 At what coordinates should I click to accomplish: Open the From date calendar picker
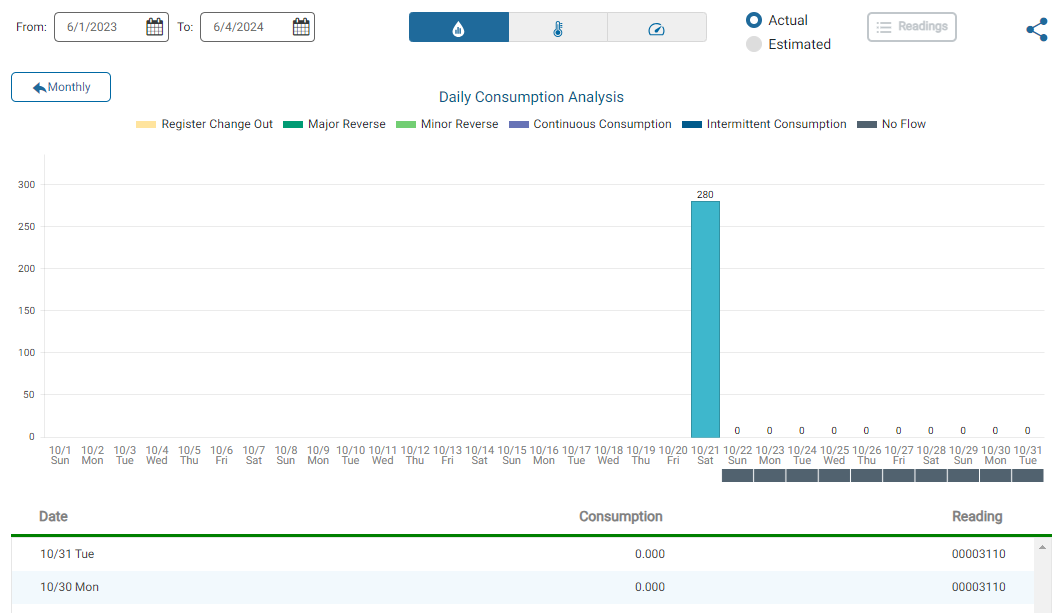pyautogui.click(x=154, y=27)
